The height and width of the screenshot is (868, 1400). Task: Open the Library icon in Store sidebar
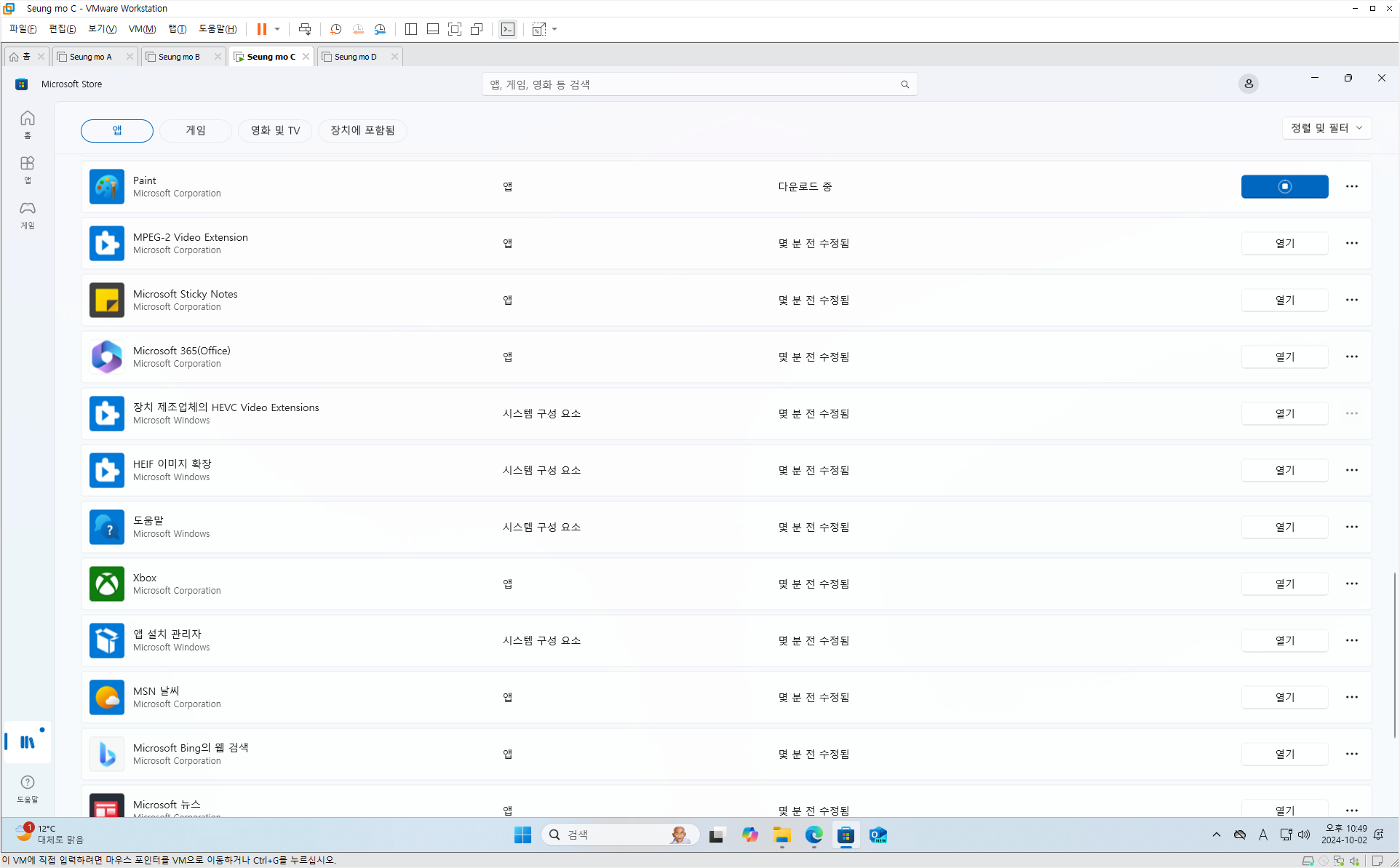(28, 741)
